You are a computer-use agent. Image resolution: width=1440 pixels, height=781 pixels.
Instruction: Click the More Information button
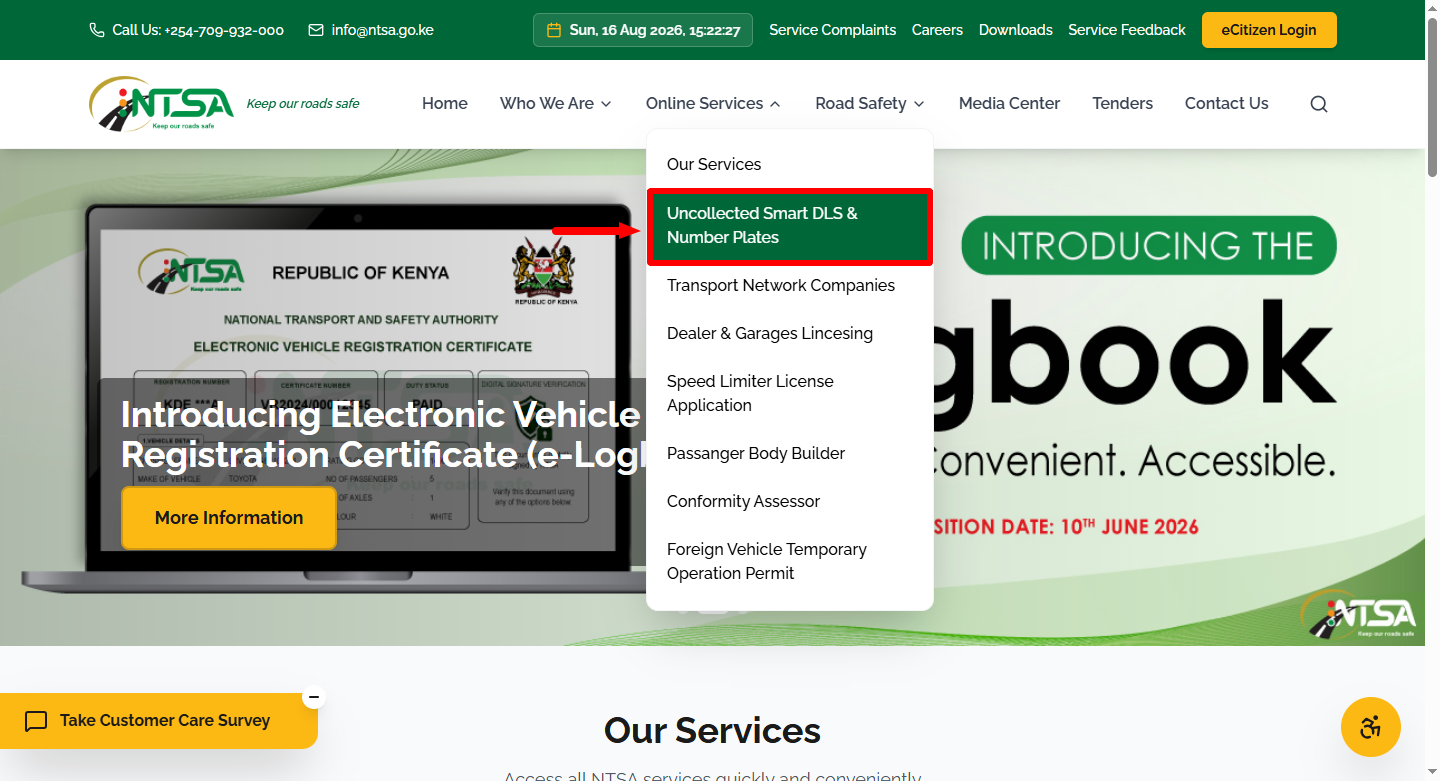(229, 518)
